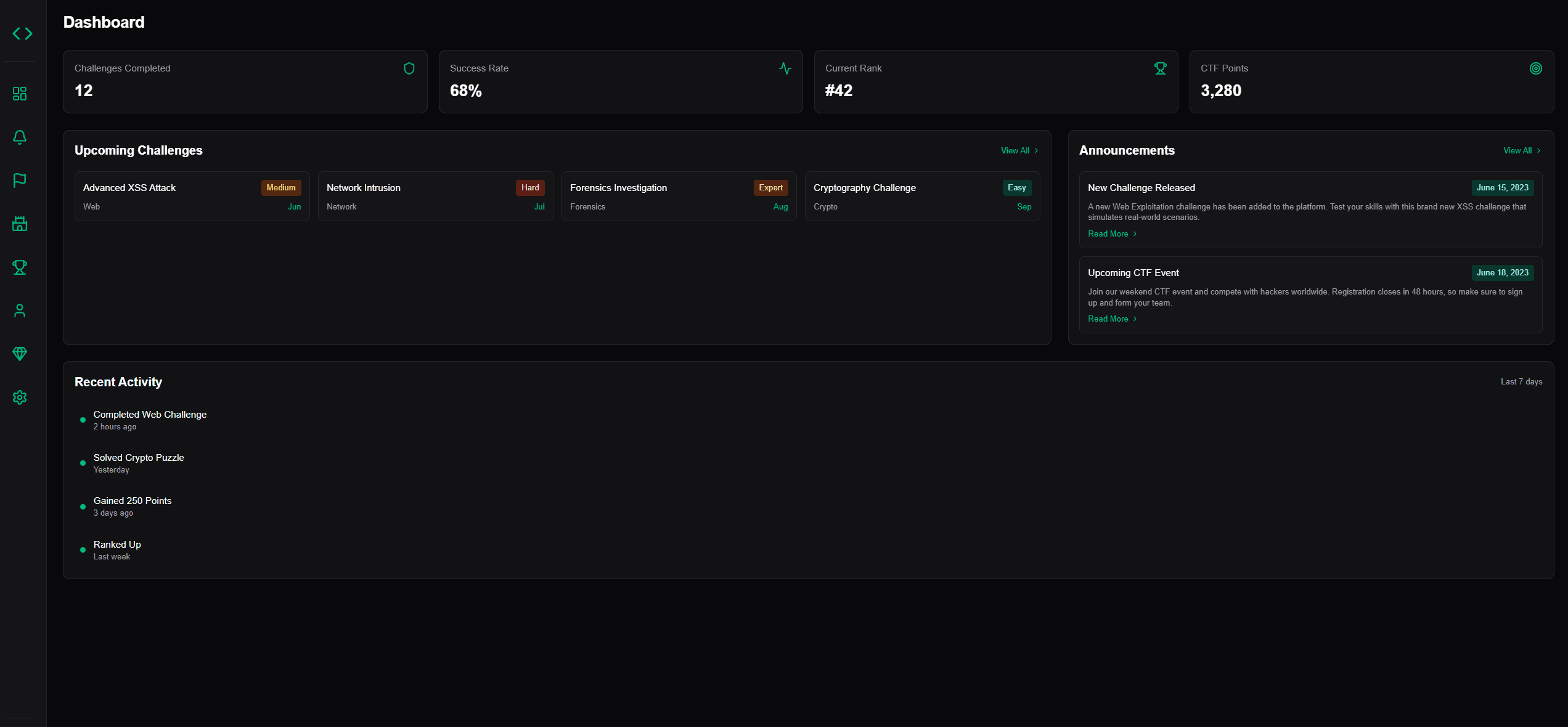Image resolution: width=1568 pixels, height=727 pixels.
Task: Click the Expert difficulty badge
Action: click(x=770, y=188)
